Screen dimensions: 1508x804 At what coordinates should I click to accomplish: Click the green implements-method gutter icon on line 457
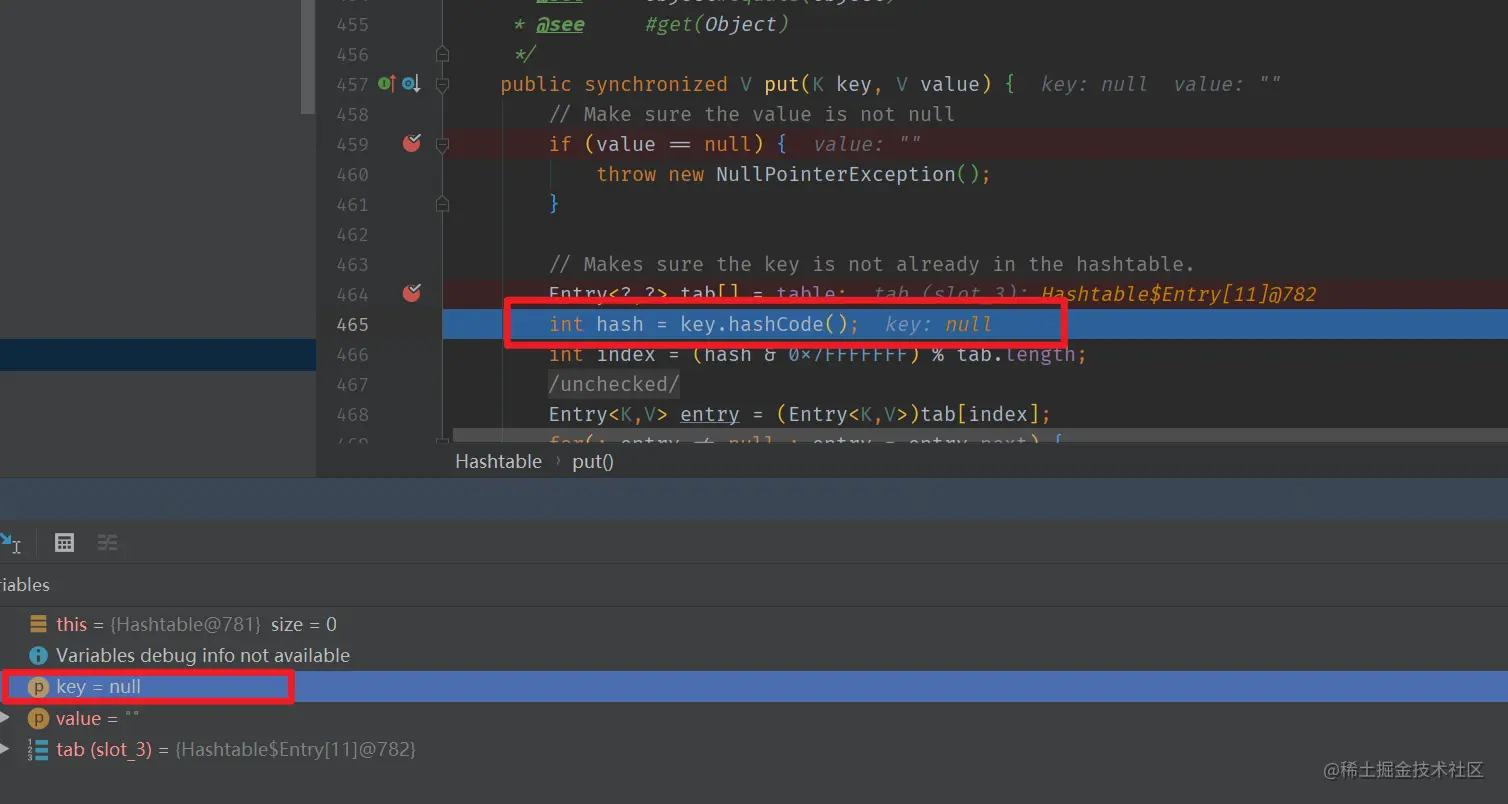click(x=387, y=84)
